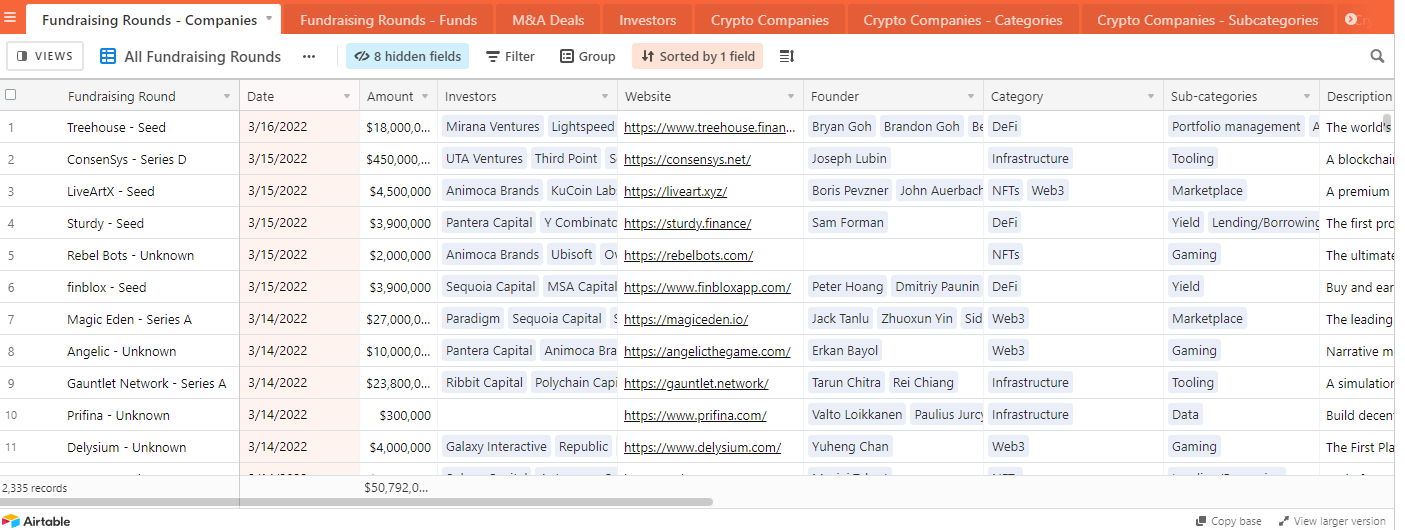
Task: Toggle the select-all rows checkbox
Action: pyautogui.click(x=11, y=95)
